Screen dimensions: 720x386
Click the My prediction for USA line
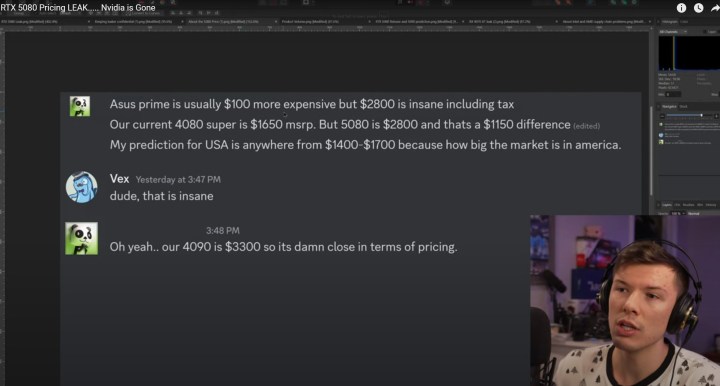point(365,145)
